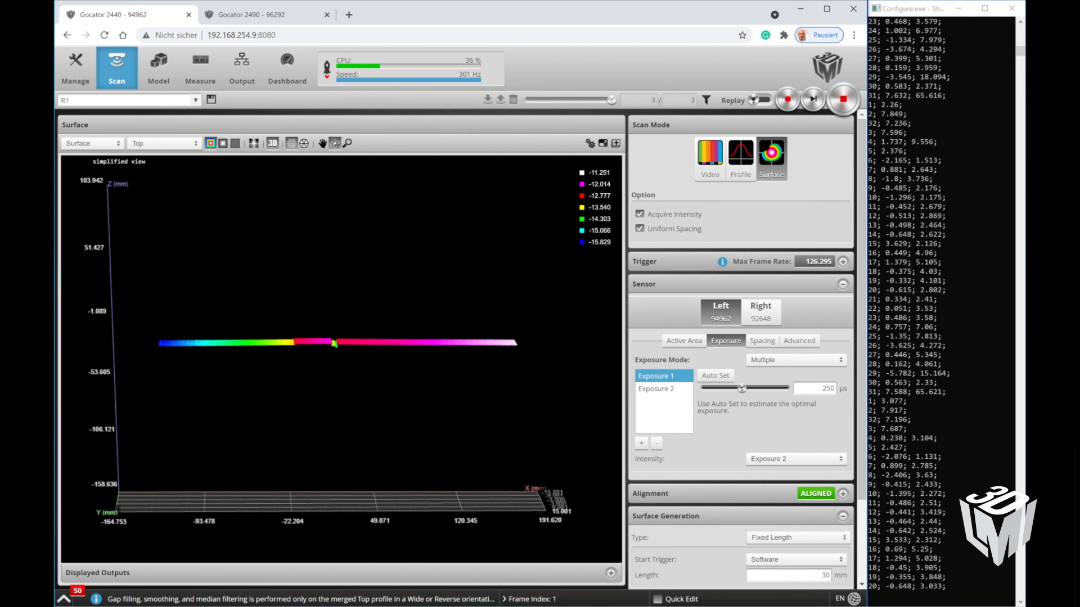Add an exposure with the plus button
Screen dimensions: 1080x607
[x=641, y=442]
